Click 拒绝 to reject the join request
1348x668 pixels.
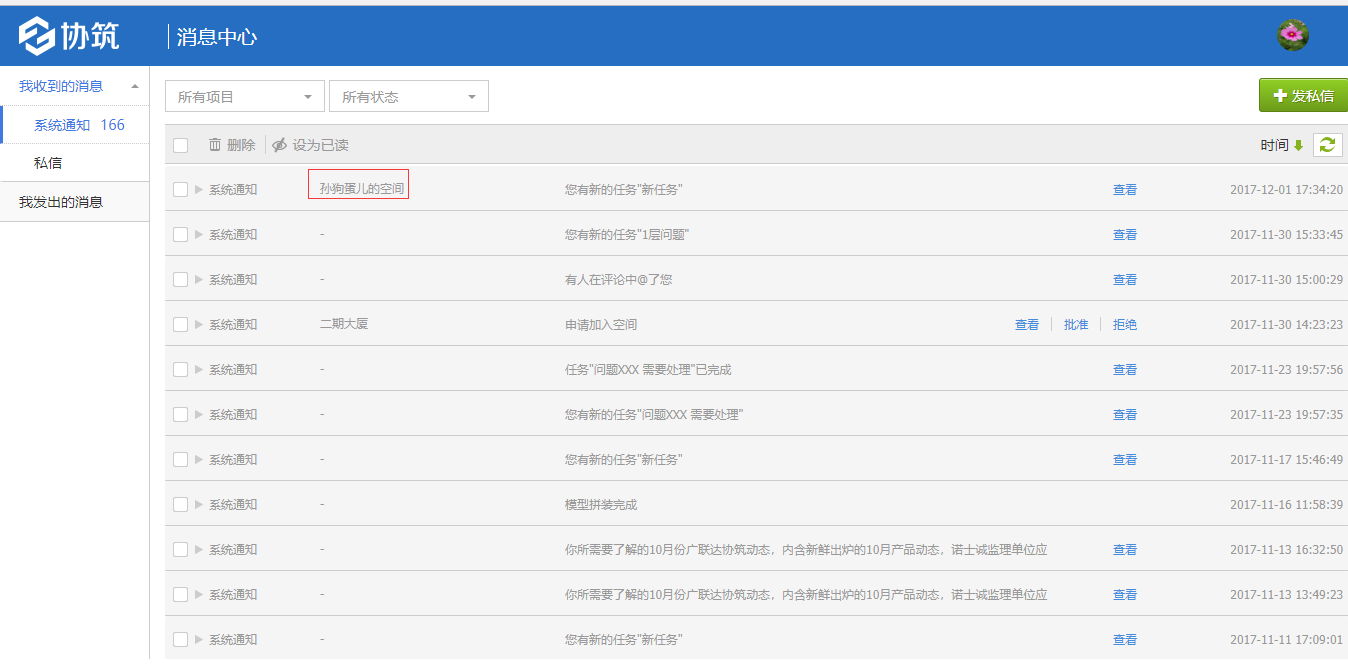pyautogui.click(x=1124, y=323)
